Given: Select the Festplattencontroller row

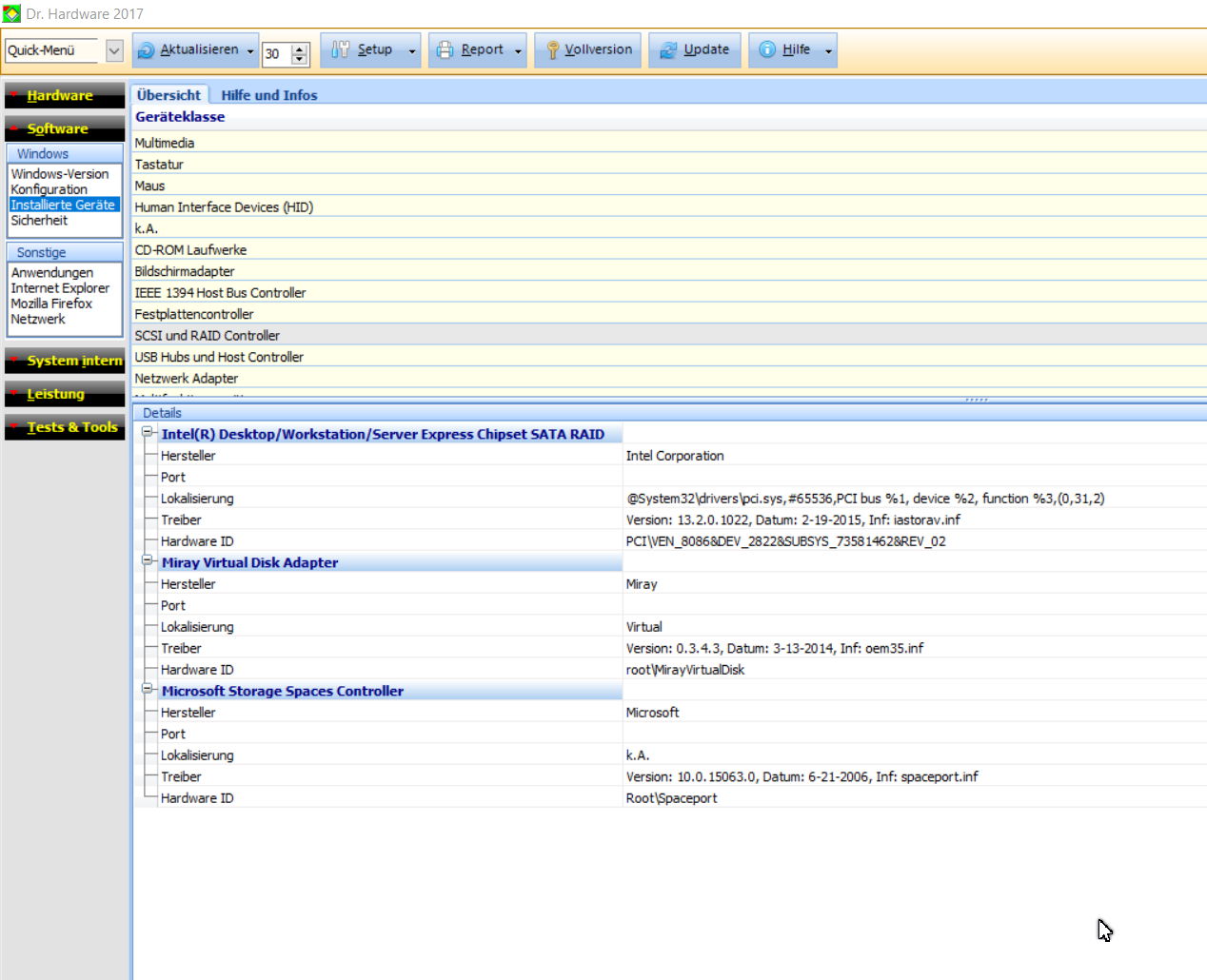Looking at the screenshot, I should click(x=669, y=314).
